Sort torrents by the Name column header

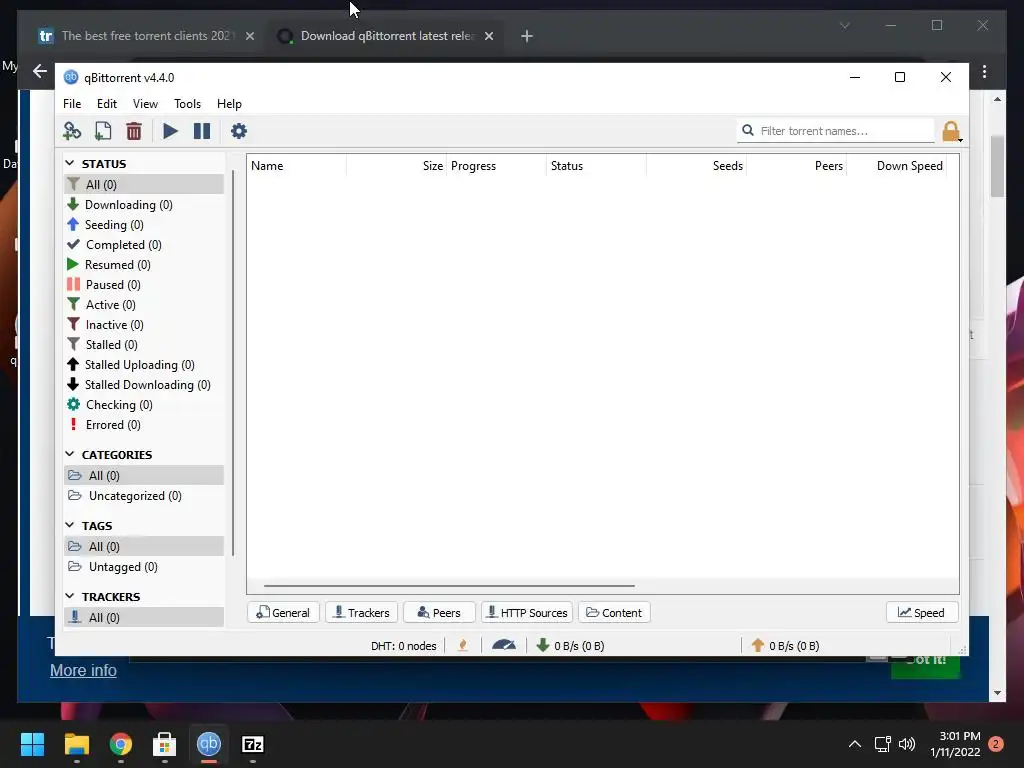(296, 166)
